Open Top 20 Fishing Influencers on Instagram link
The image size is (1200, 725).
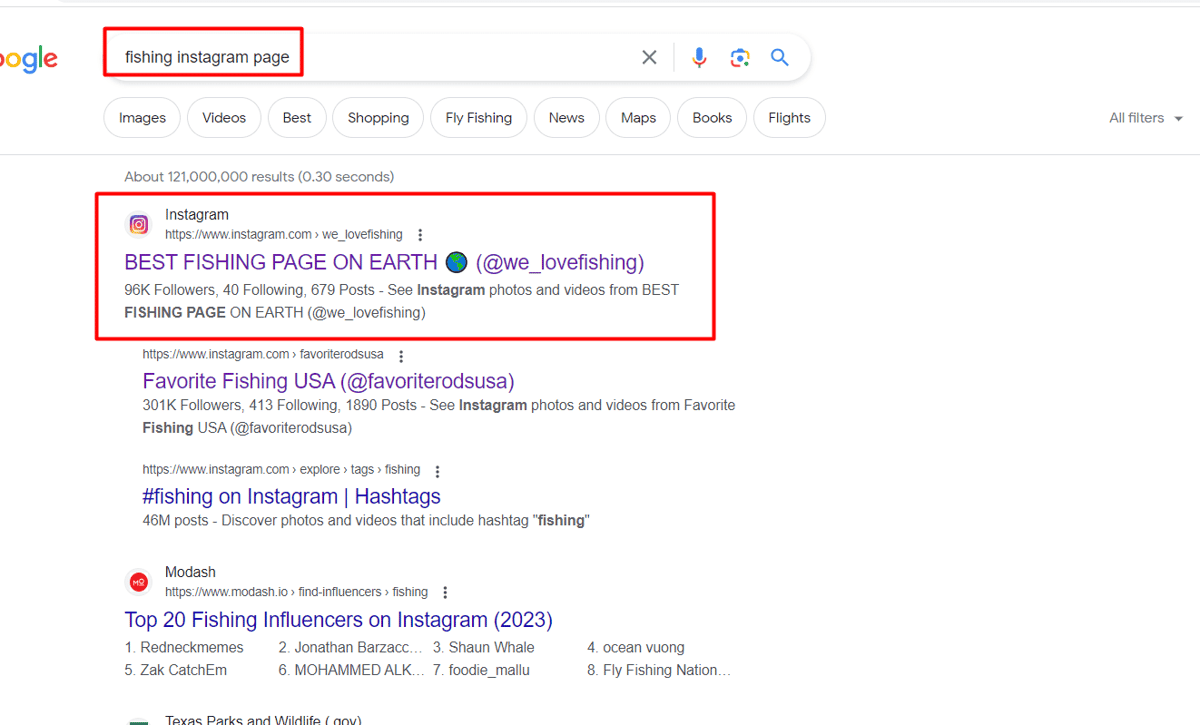338,620
